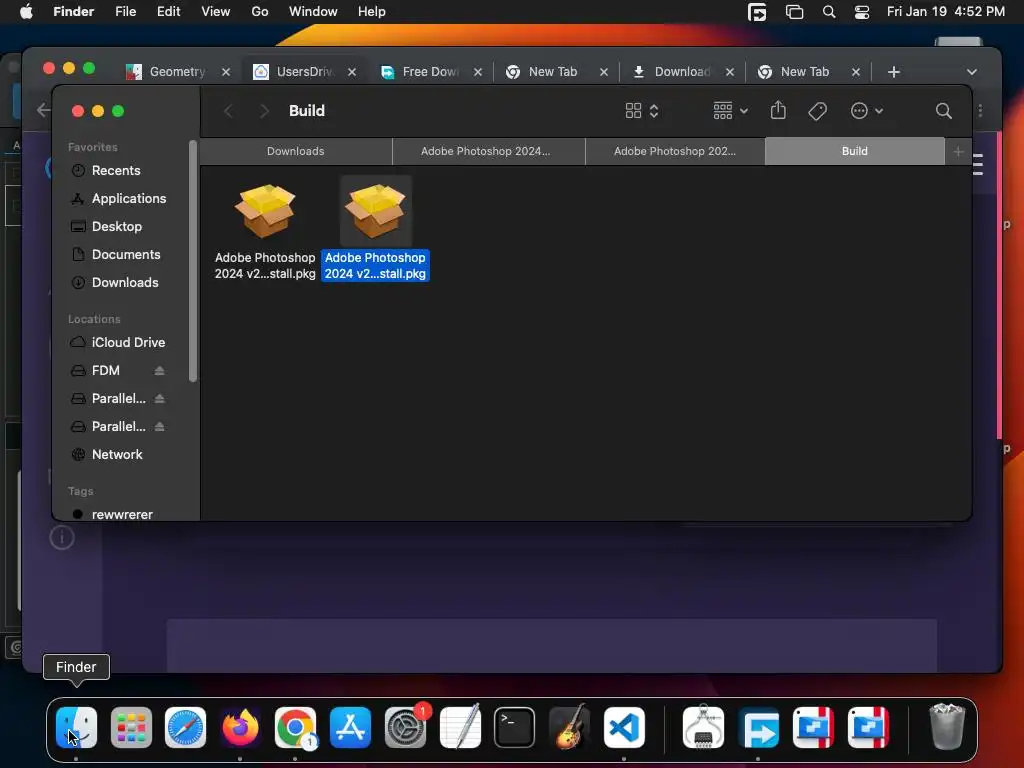Click the Share icon in Finder toolbar
The width and height of the screenshot is (1024, 768).
point(778,110)
